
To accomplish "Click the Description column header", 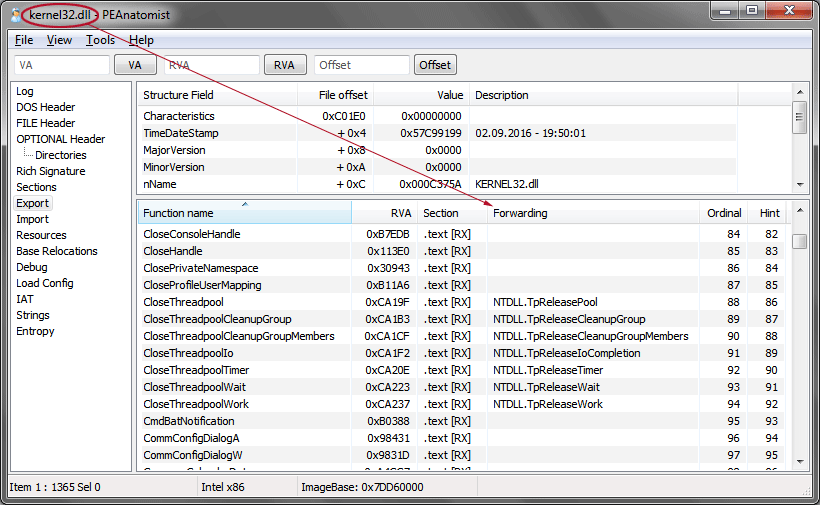I will (603, 95).
